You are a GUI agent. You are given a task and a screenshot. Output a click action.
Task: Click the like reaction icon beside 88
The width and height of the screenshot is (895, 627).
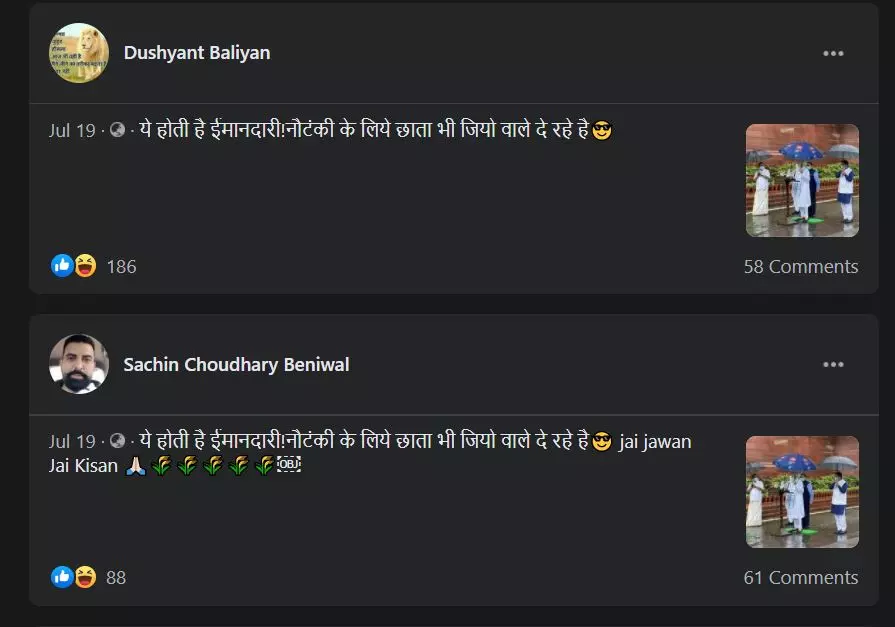pyautogui.click(x=62, y=577)
